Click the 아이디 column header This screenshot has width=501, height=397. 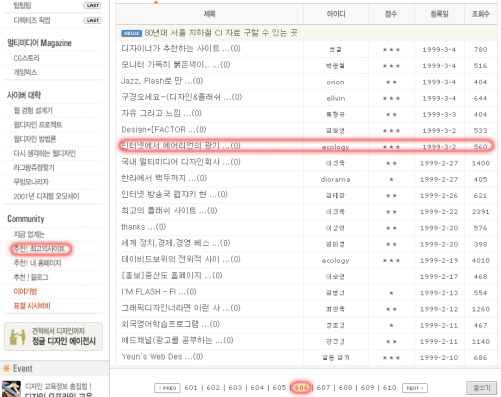click(336, 14)
